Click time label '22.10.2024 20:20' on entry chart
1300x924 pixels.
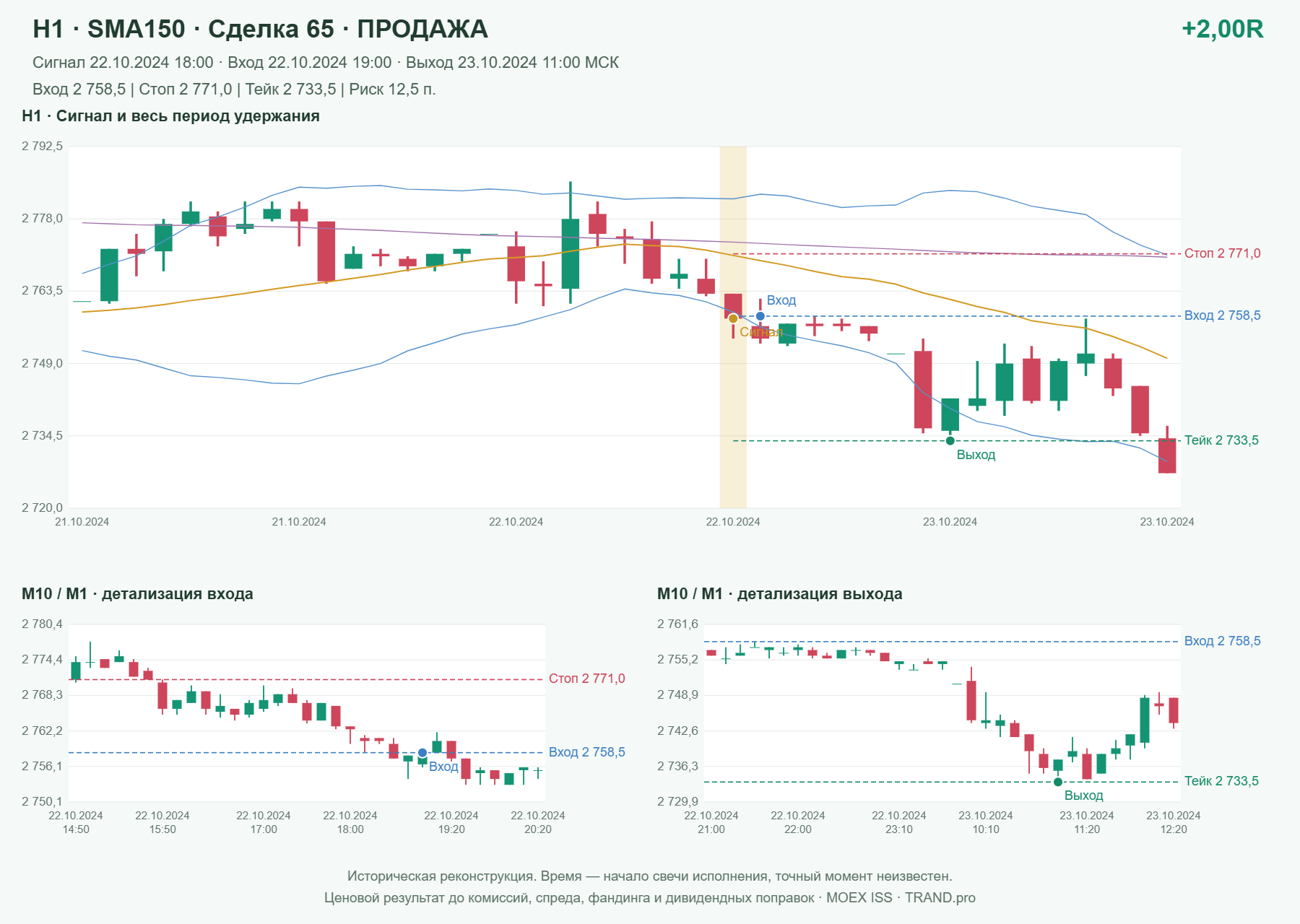pos(538,822)
